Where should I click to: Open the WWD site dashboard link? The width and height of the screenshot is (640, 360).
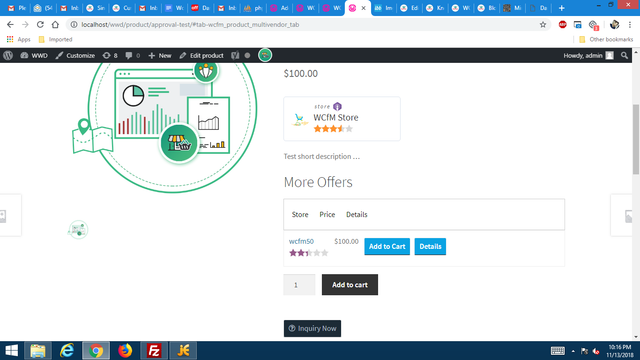pos(34,56)
